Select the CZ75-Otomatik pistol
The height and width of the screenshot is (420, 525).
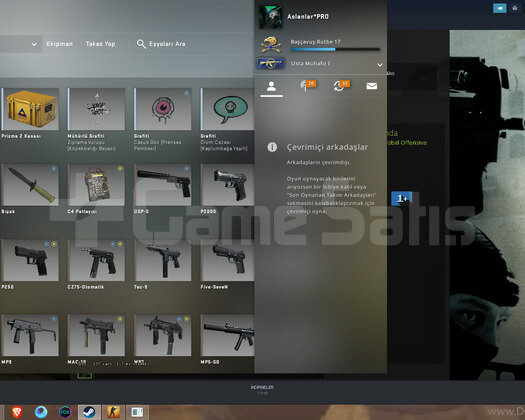tap(96, 260)
